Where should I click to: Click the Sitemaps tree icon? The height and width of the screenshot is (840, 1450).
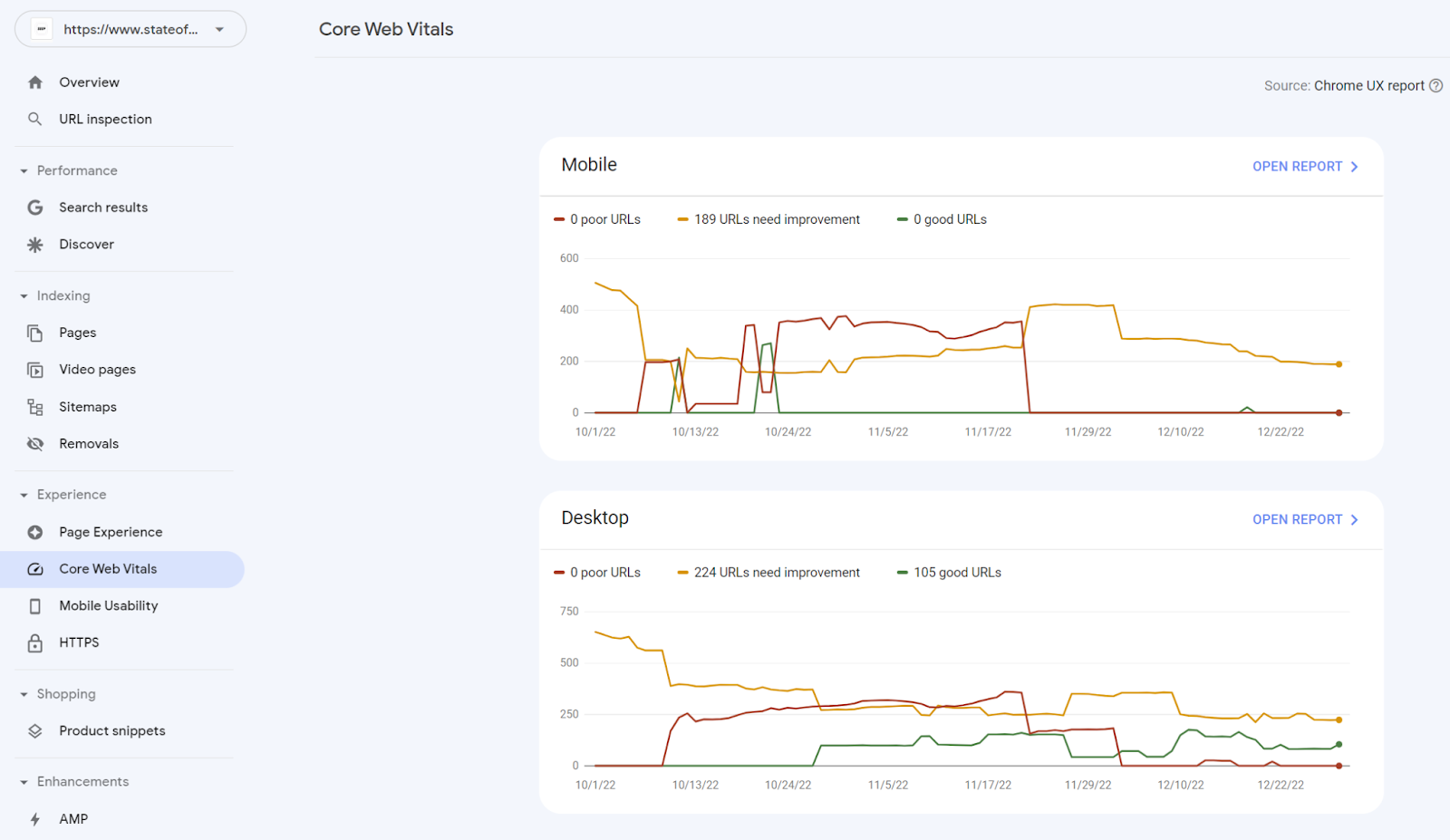[x=35, y=407]
